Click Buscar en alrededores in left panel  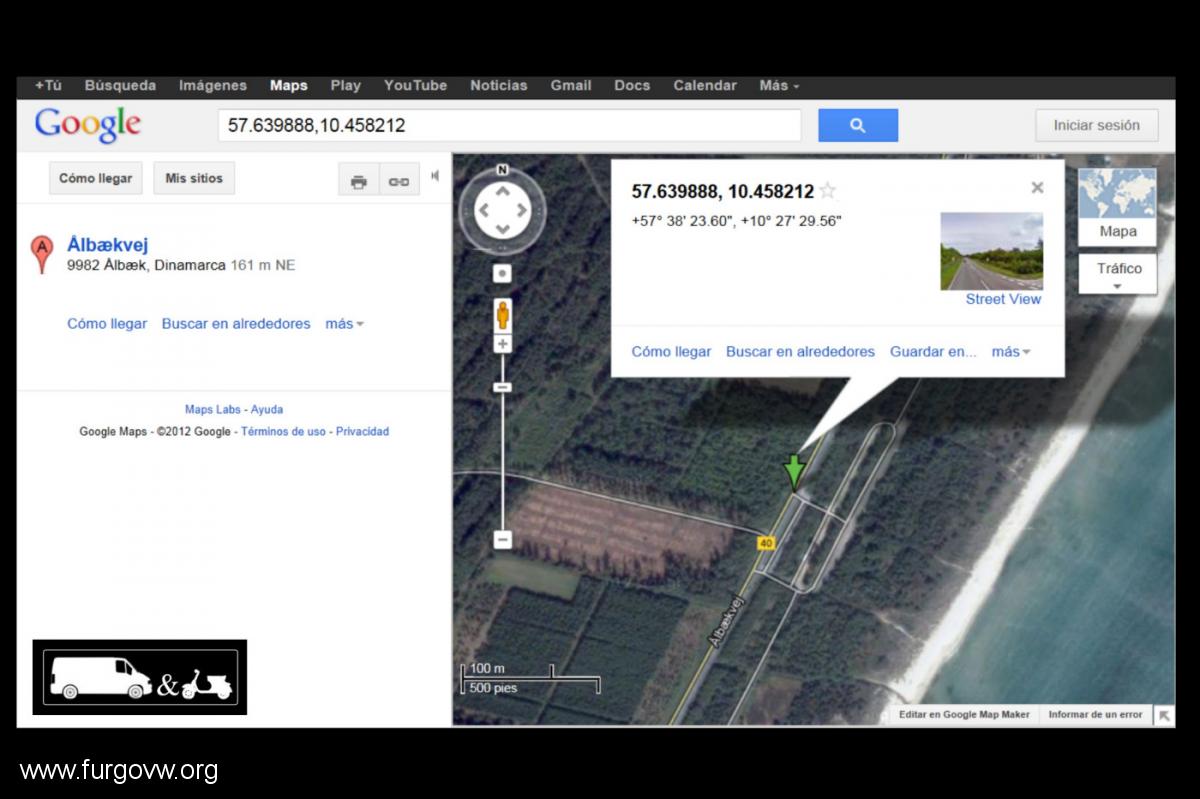236,324
